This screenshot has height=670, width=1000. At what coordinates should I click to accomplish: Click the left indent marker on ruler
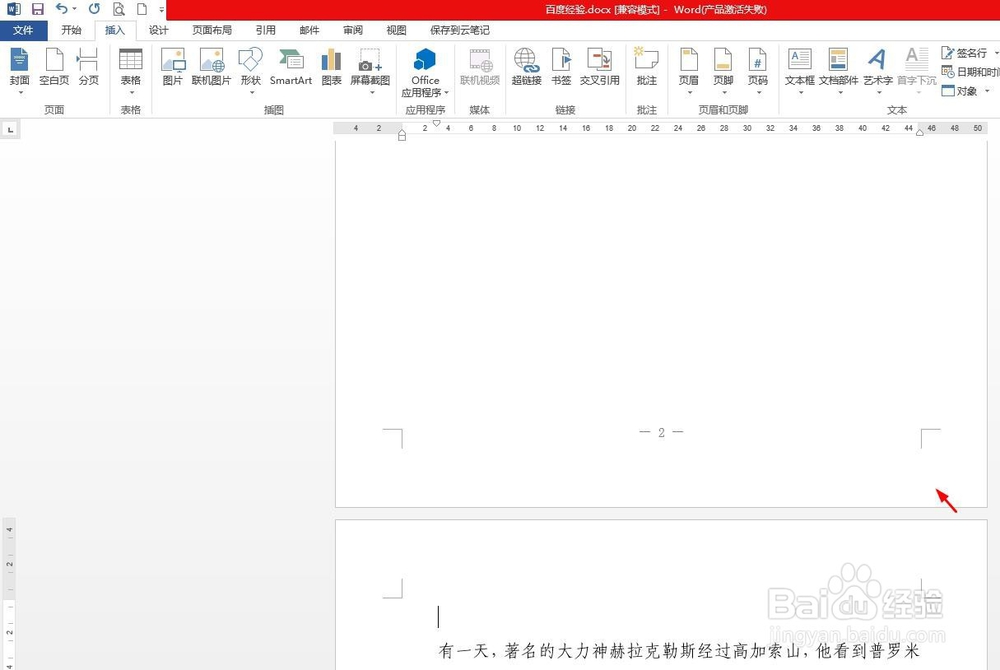(402, 135)
